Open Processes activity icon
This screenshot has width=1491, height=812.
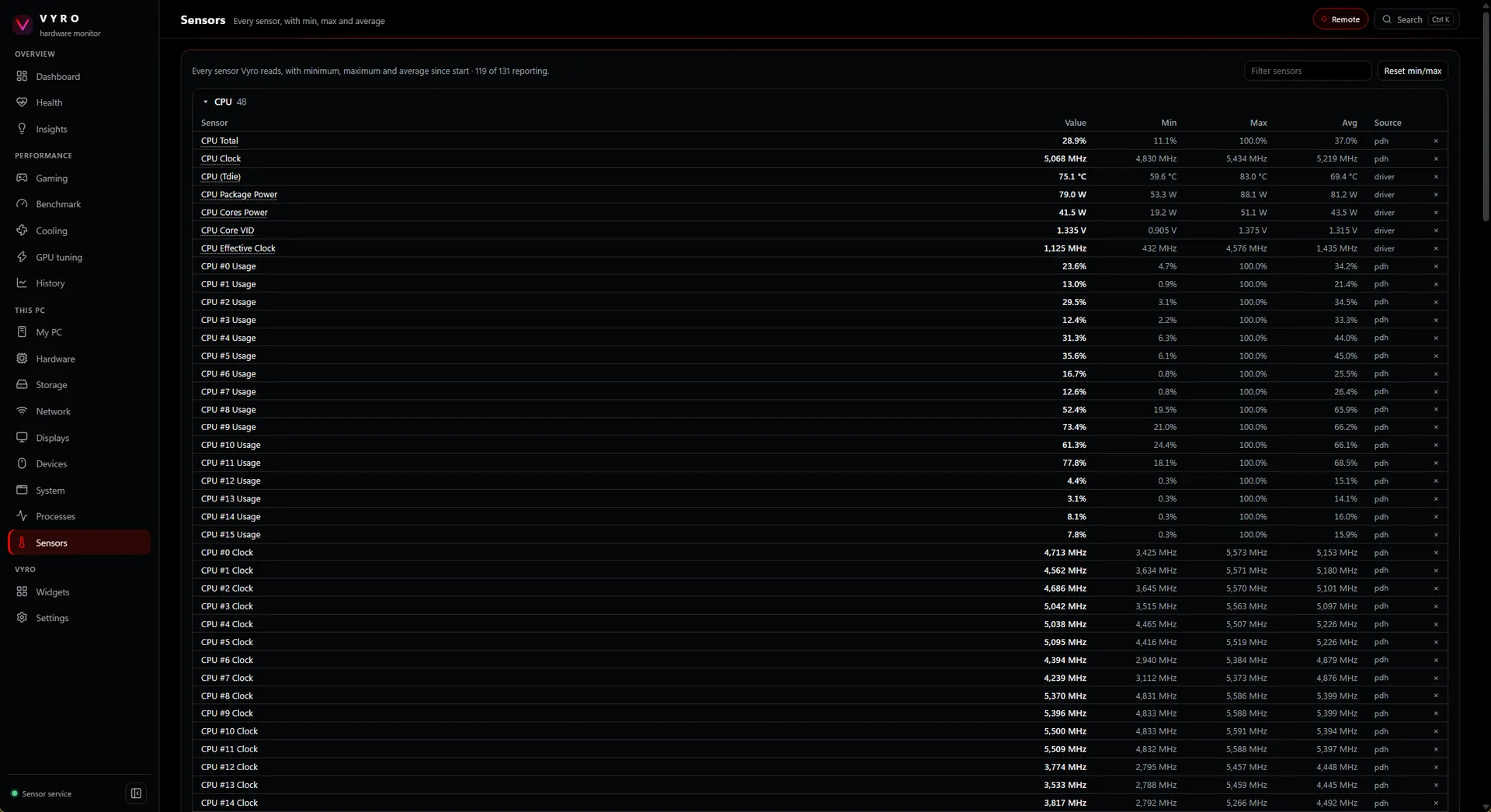point(22,515)
